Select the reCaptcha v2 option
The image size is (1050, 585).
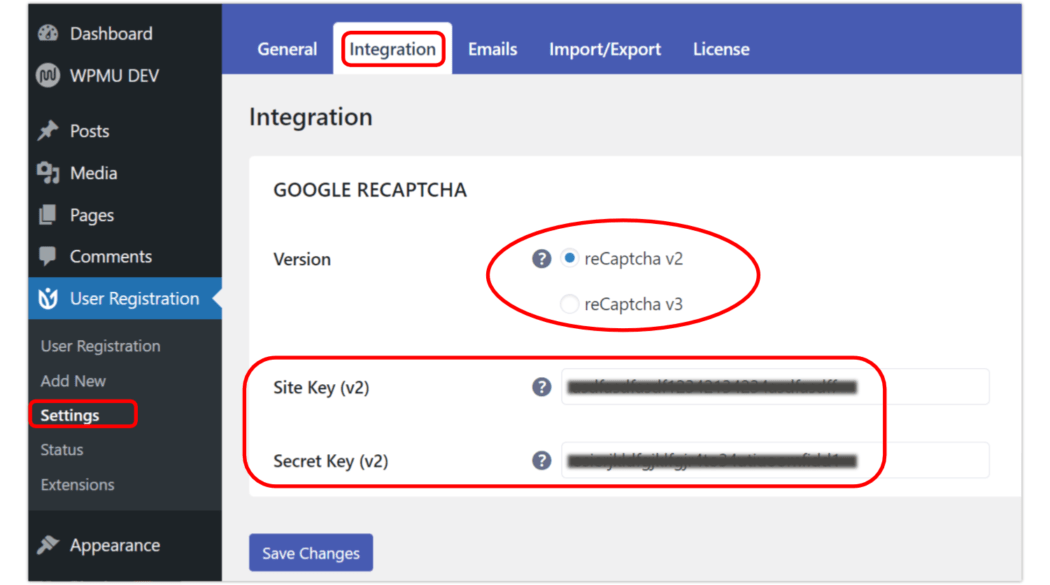click(569, 257)
